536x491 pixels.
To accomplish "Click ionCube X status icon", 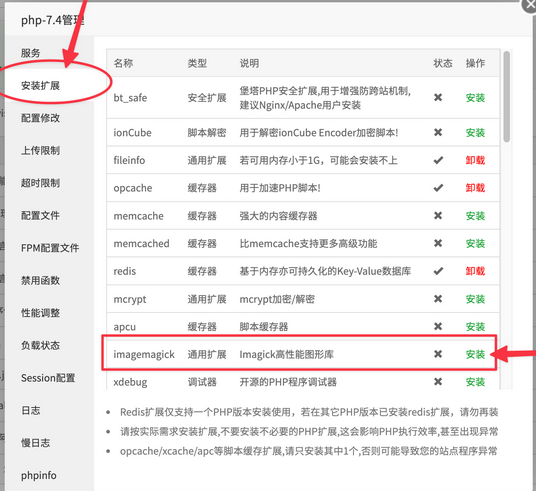I will point(438,132).
